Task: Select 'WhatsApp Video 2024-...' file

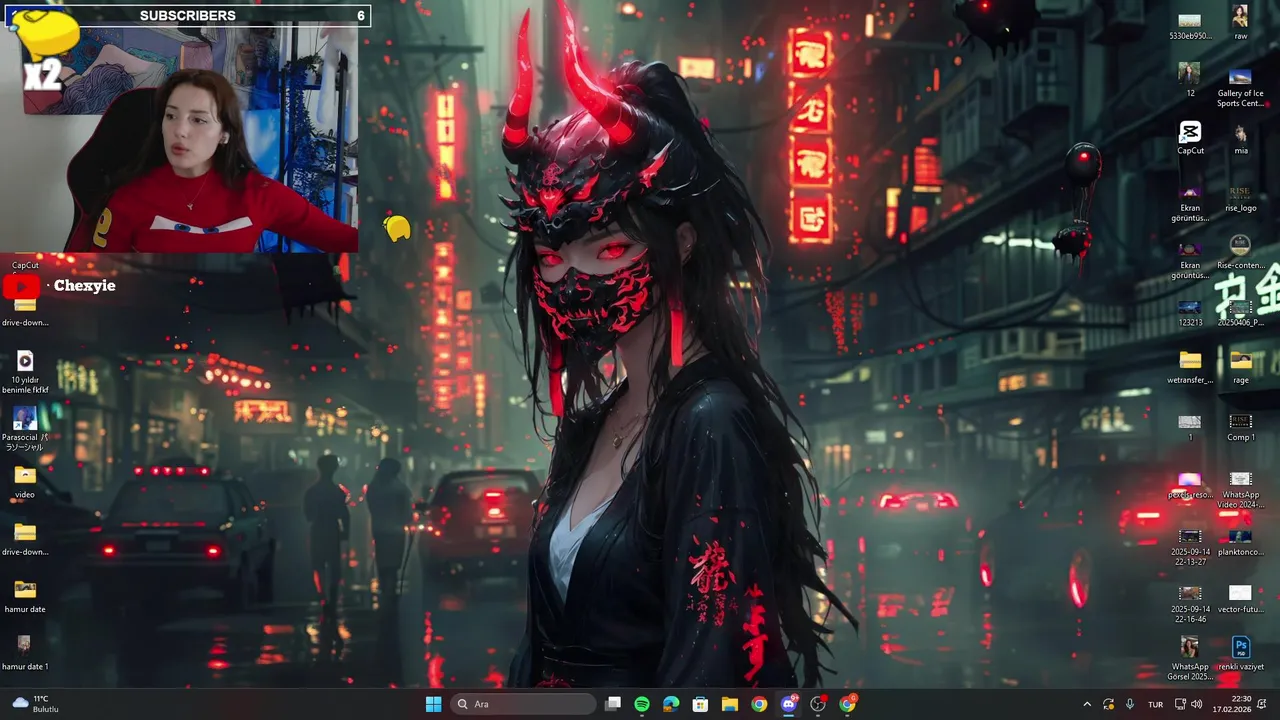Action: (1240, 489)
